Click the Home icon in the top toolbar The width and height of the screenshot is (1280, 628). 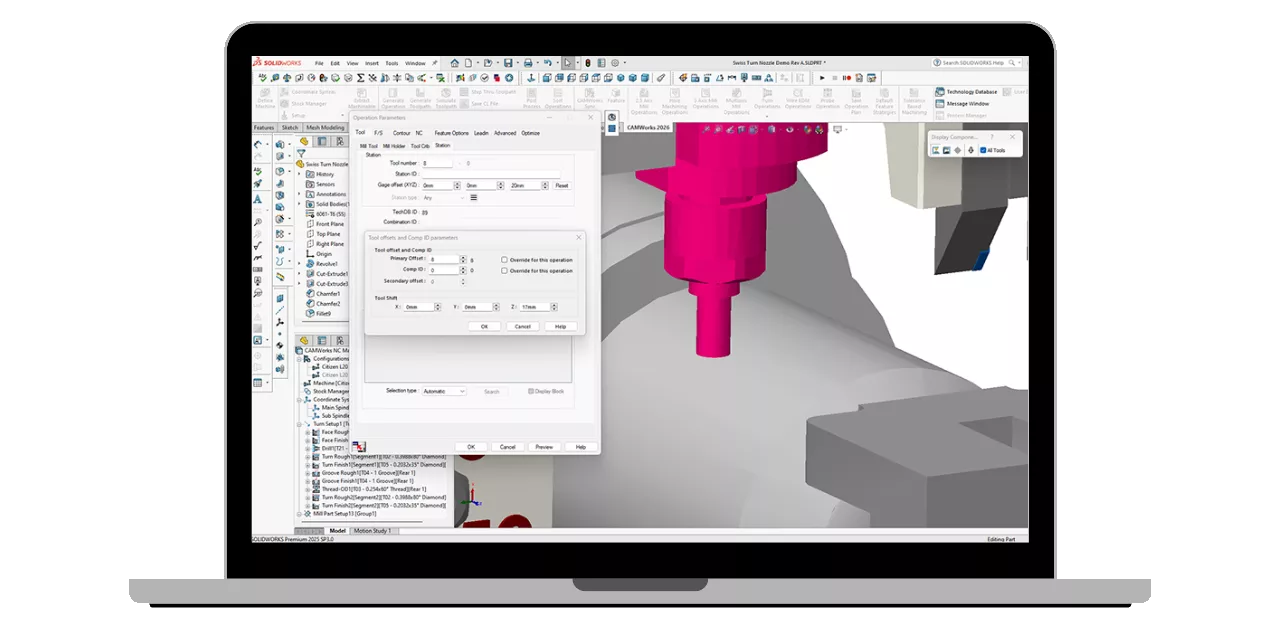[455, 63]
